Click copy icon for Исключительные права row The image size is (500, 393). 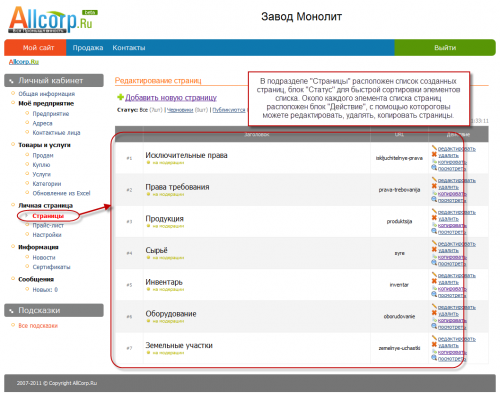[x=434, y=161]
